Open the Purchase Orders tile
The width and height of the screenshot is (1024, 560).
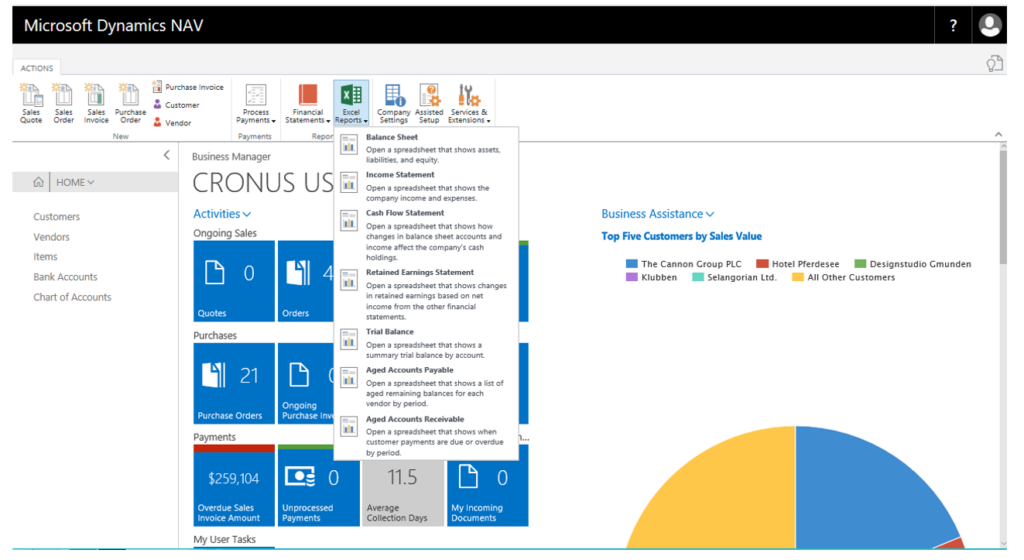point(234,383)
